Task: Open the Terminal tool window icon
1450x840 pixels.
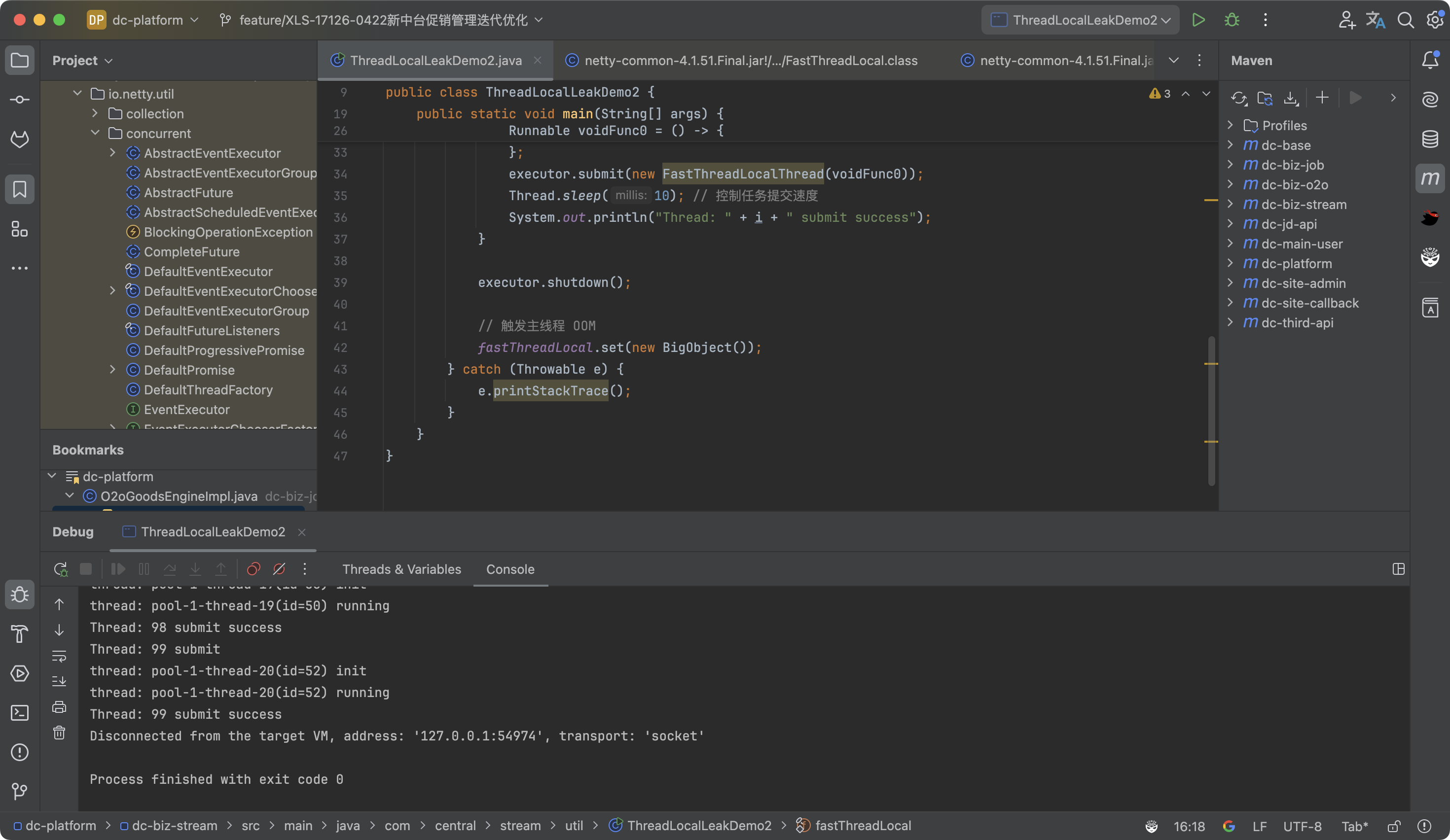Action: 20,713
